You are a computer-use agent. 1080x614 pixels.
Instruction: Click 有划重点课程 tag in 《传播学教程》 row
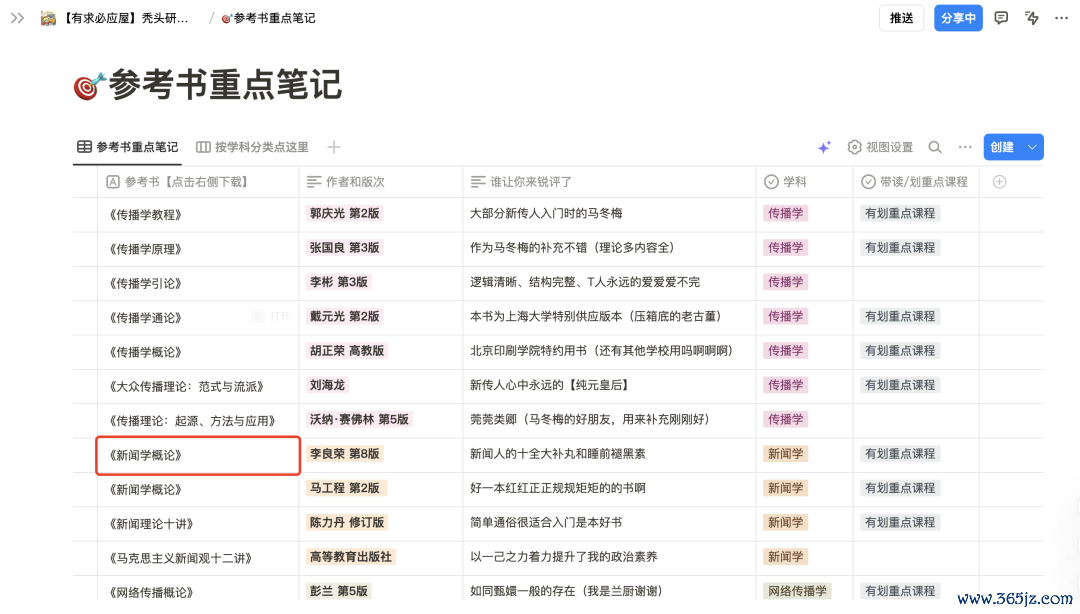pos(900,214)
